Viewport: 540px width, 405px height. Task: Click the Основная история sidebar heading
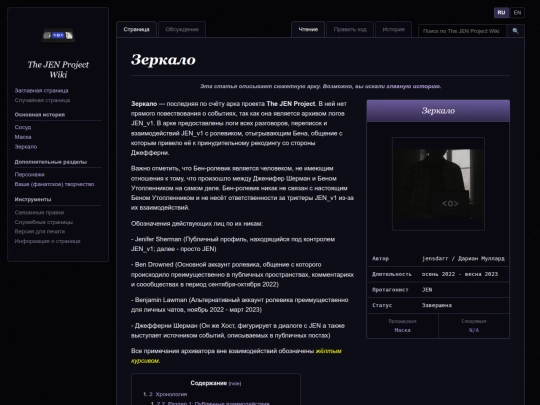coord(40,115)
